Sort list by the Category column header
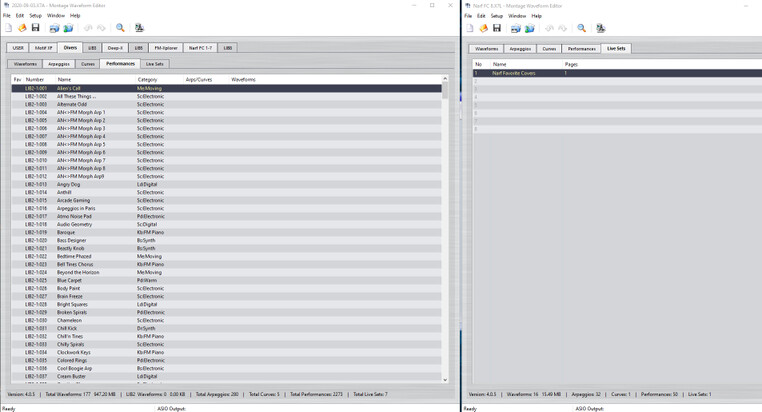Image resolution: width=762 pixels, height=412 pixels. point(147,79)
